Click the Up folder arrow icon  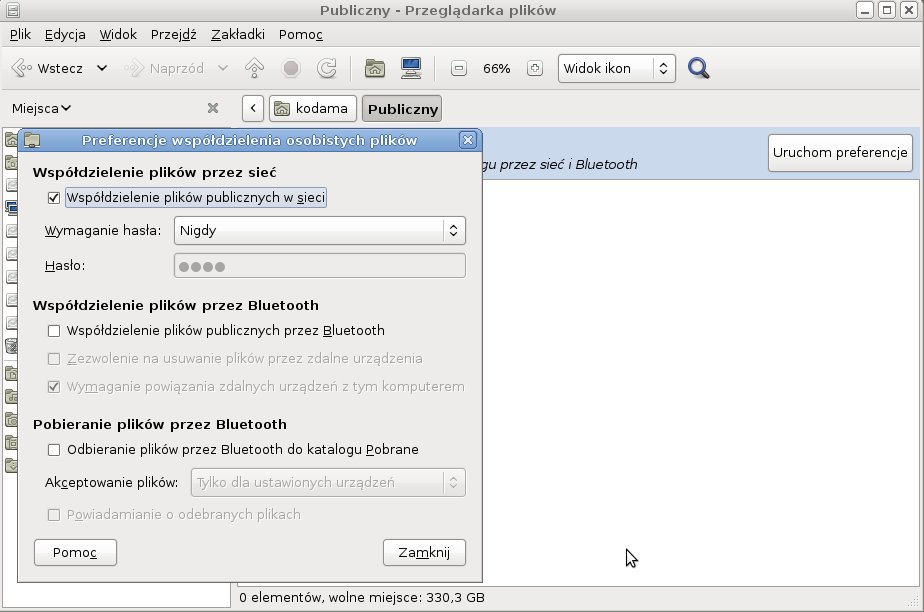tap(254, 69)
